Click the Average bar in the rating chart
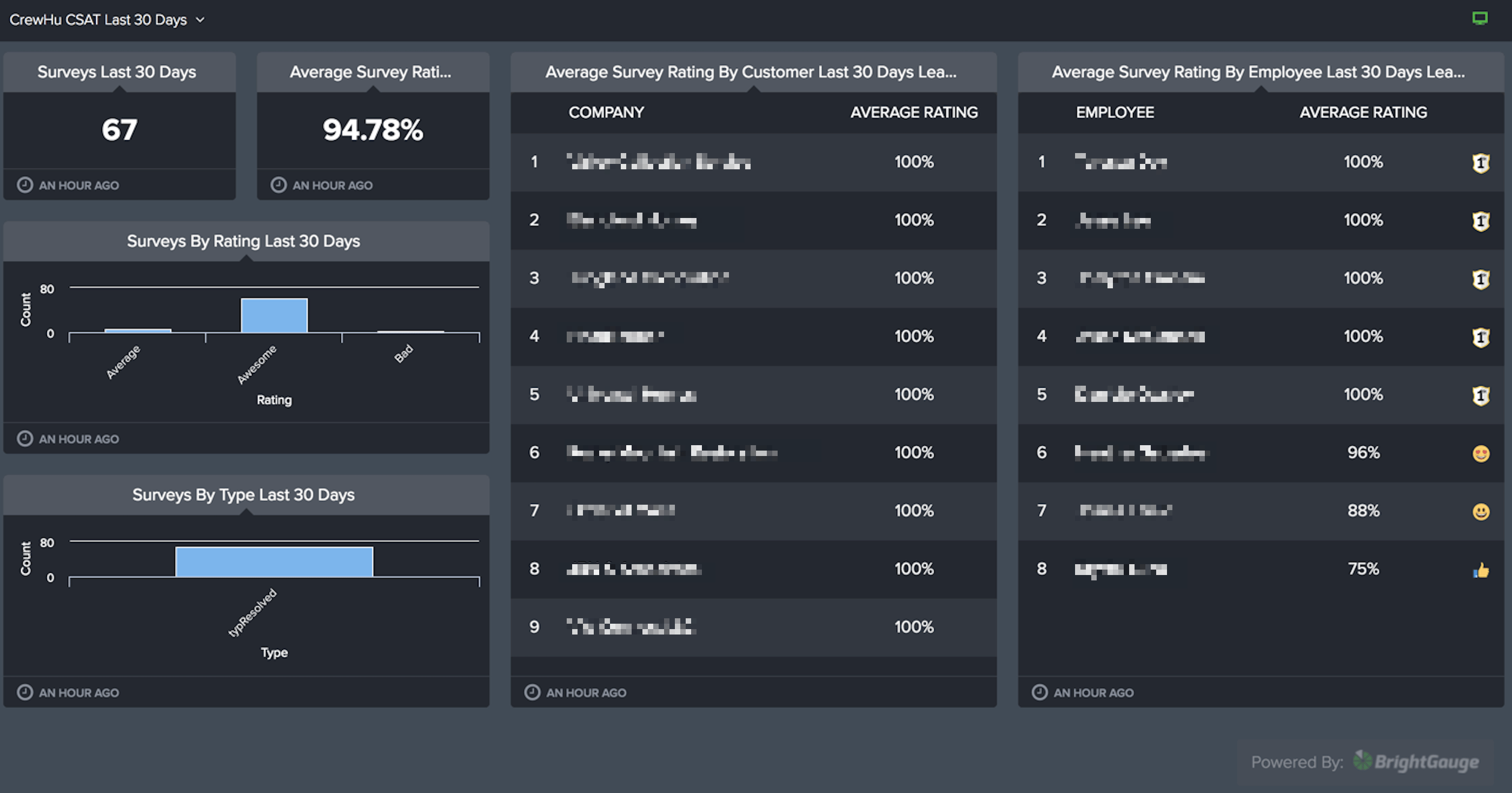This screenshot has height=793, width=1512. click(138, 331)
